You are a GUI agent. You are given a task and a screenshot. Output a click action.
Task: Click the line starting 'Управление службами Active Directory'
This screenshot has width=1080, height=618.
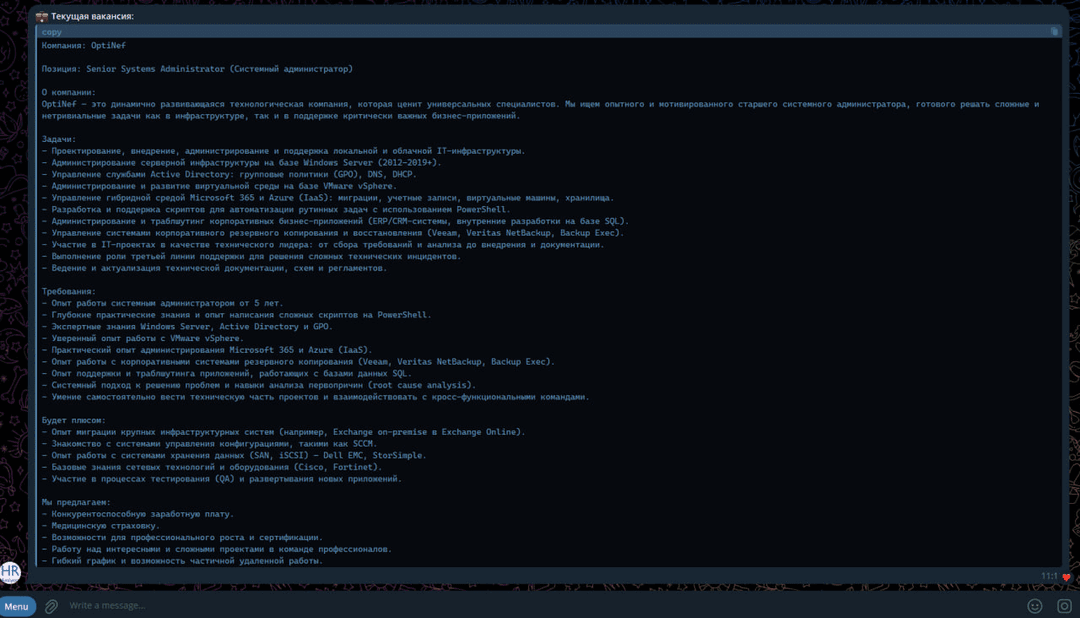pyautogui.click(x=229, y=174)
